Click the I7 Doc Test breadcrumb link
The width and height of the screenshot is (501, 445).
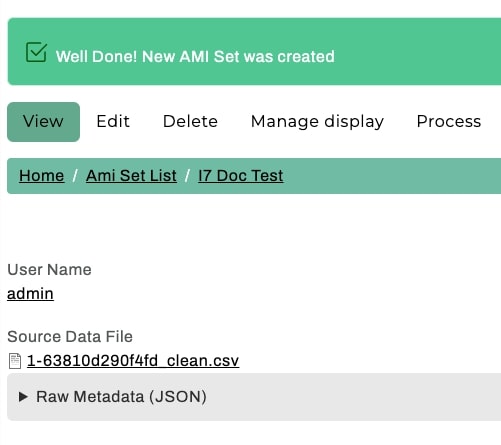(241, 176)
